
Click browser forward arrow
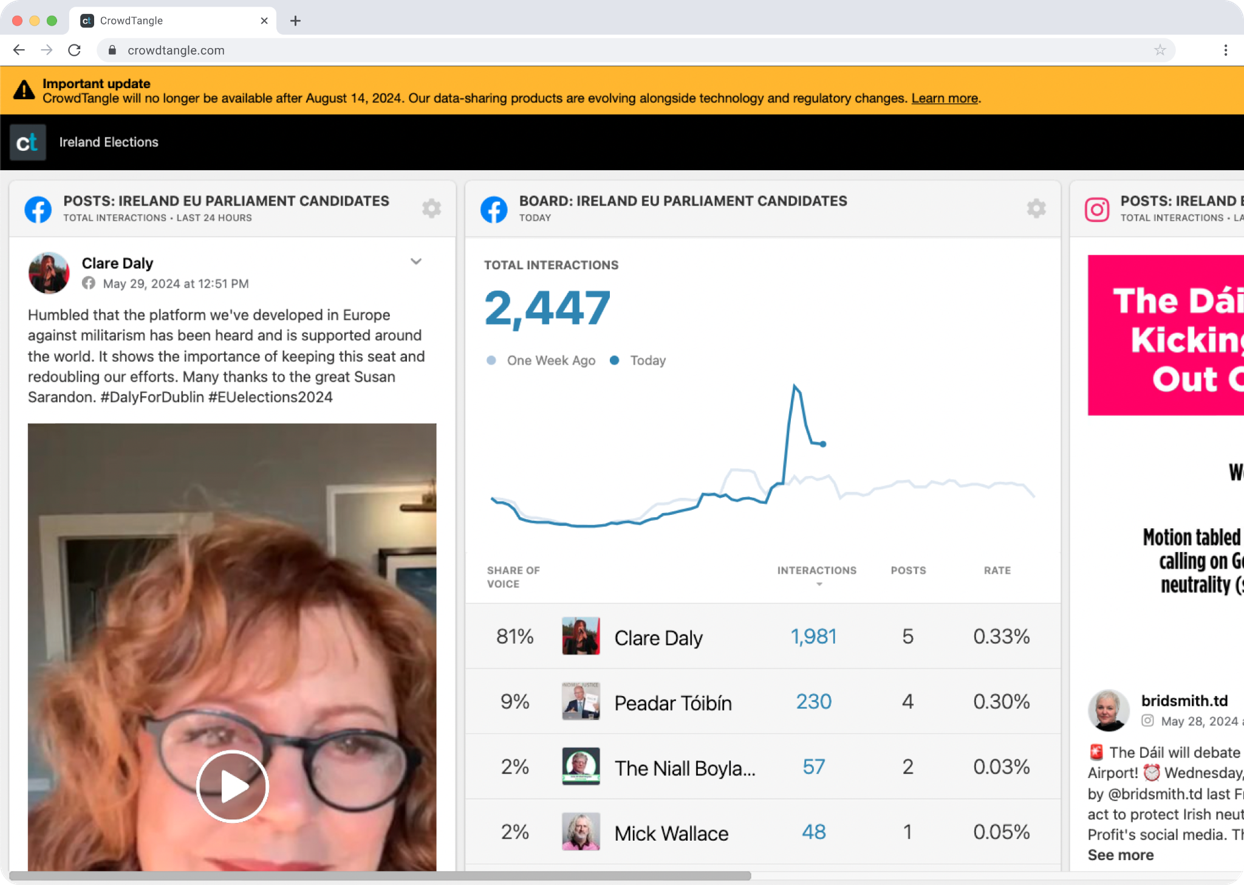tap(47, 50)
